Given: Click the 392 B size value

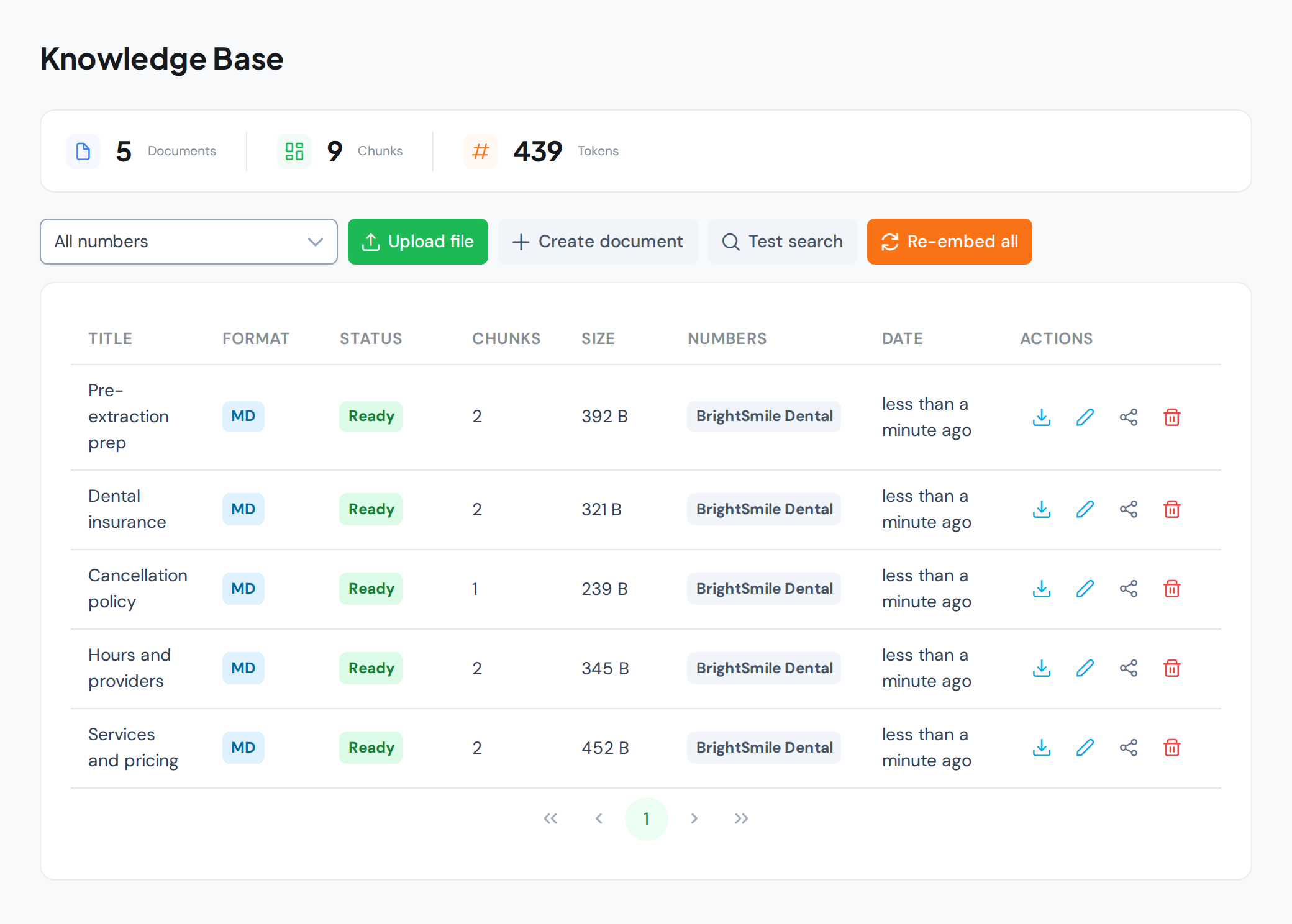Looking at the screenshot, I should point(604,417).
